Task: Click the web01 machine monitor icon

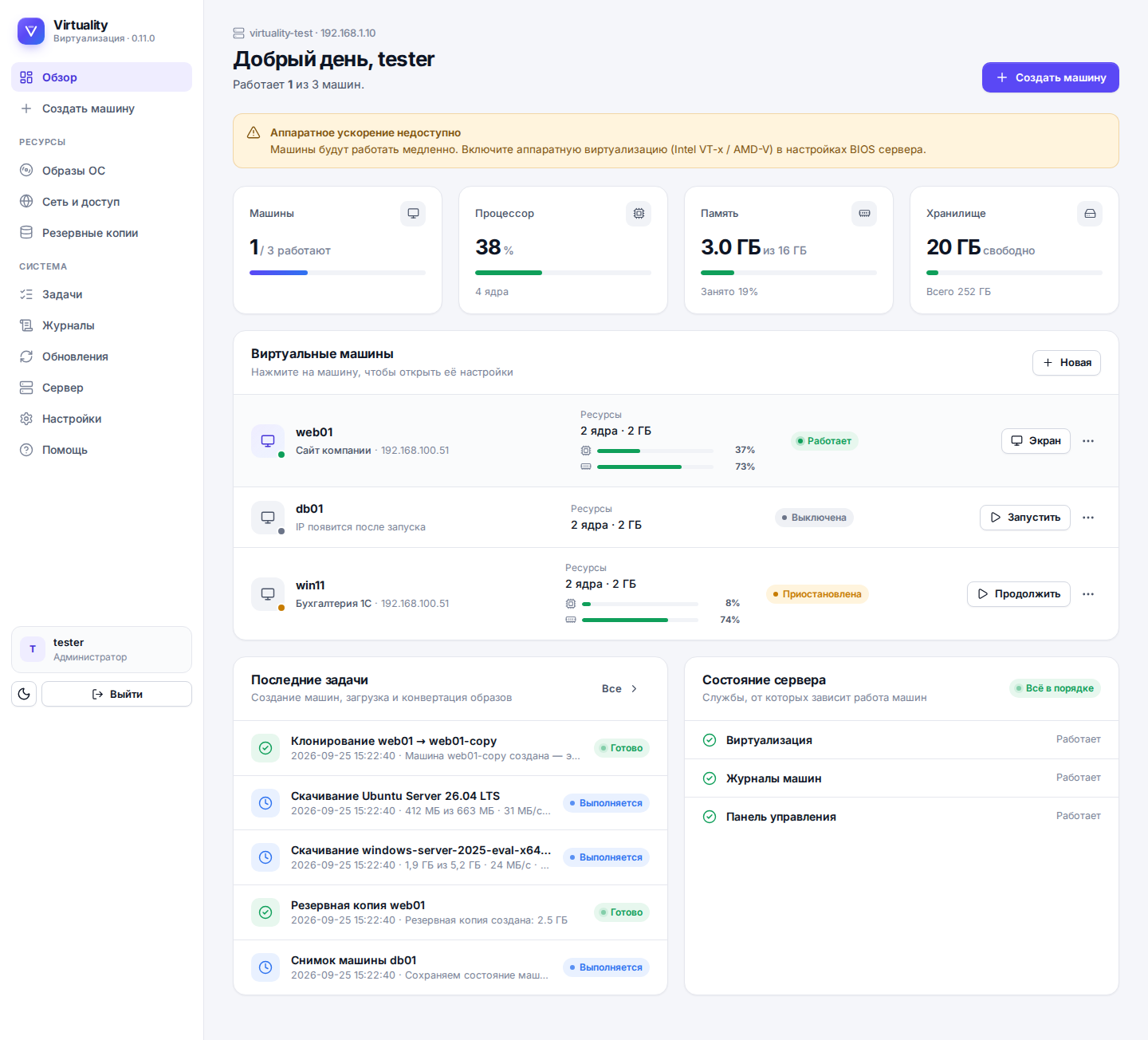Action: click(x=268, y=441)
